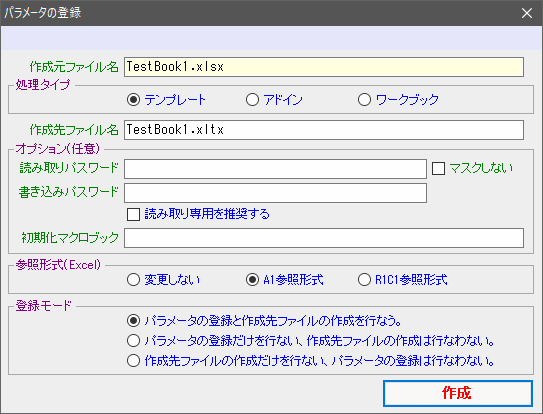Click the 初期化マクロブック label
Viewport: 543px width, 414px height.
(x=70, y=238)
